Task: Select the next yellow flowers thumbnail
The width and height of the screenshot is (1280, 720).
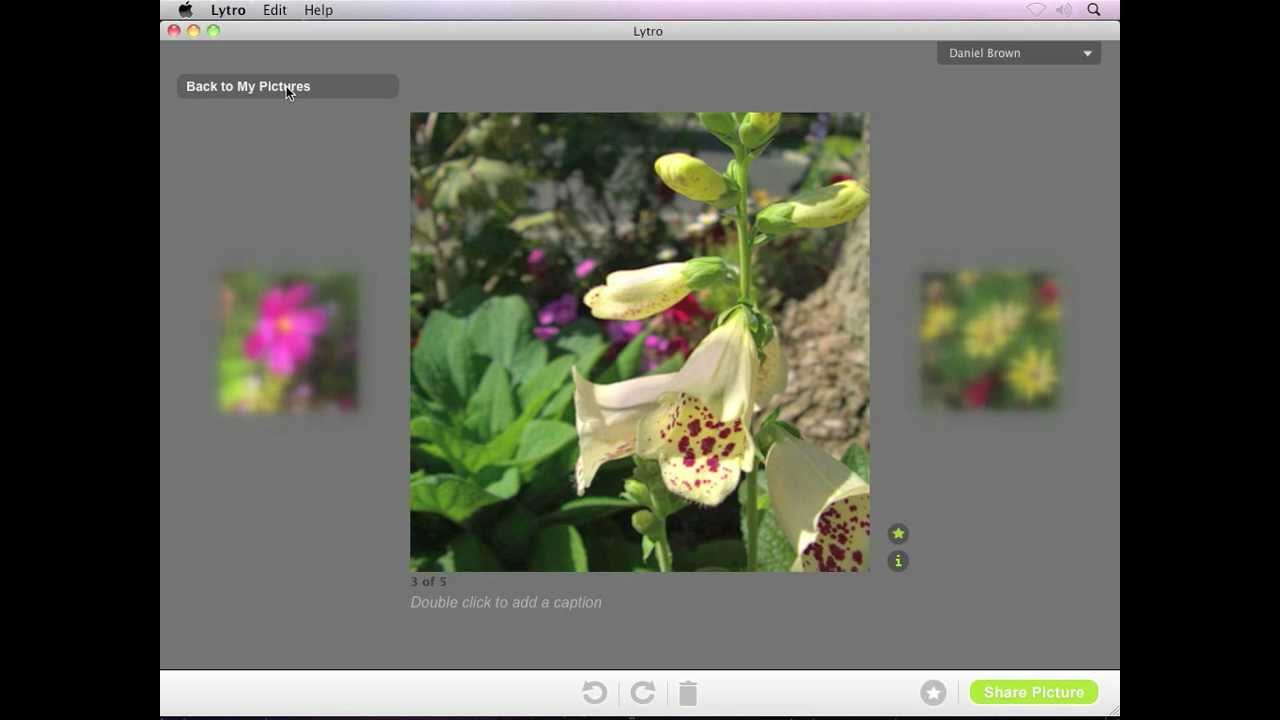Action: [x=990, y=340]
